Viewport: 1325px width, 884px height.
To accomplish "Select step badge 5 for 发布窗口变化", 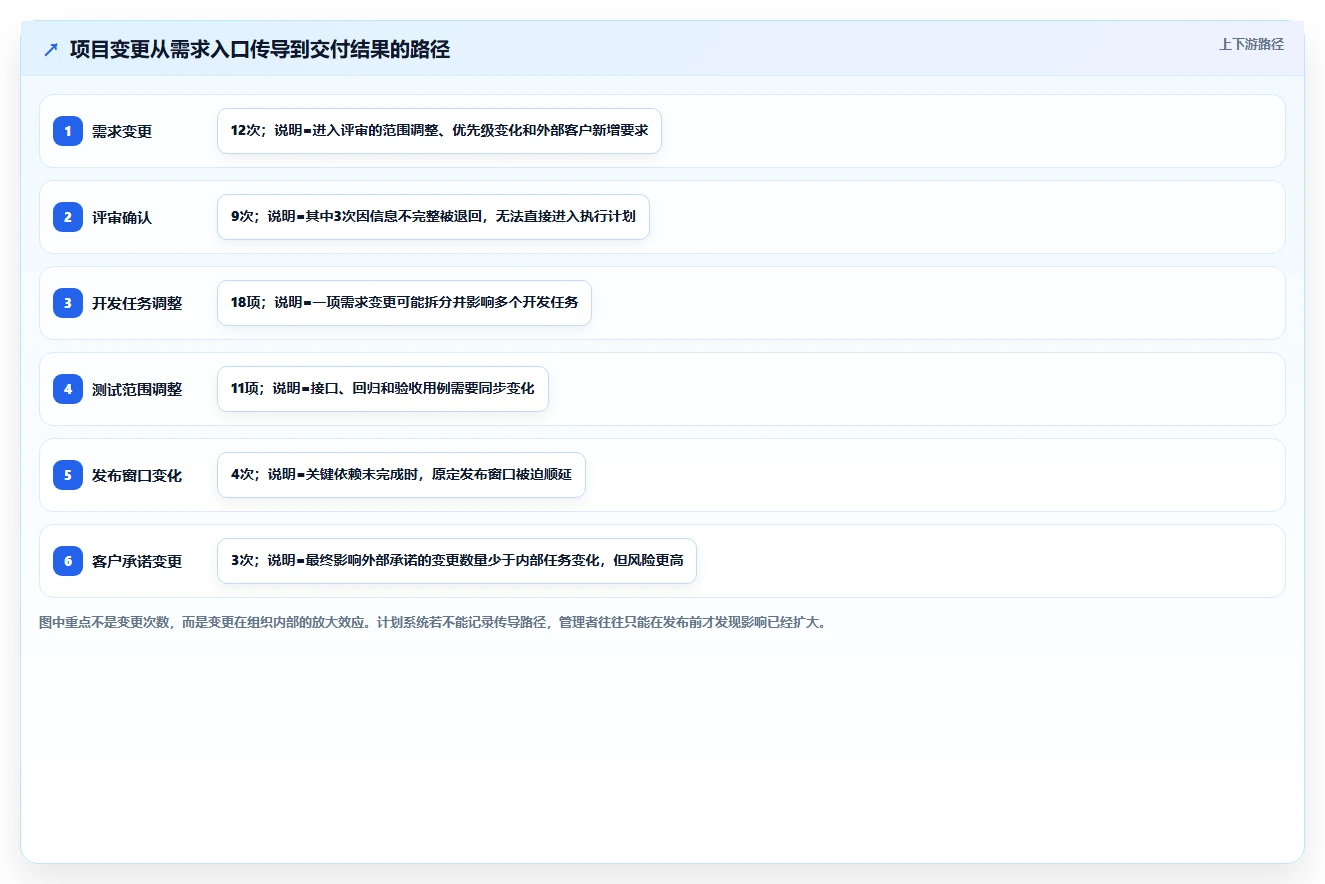I will point(68,475).
